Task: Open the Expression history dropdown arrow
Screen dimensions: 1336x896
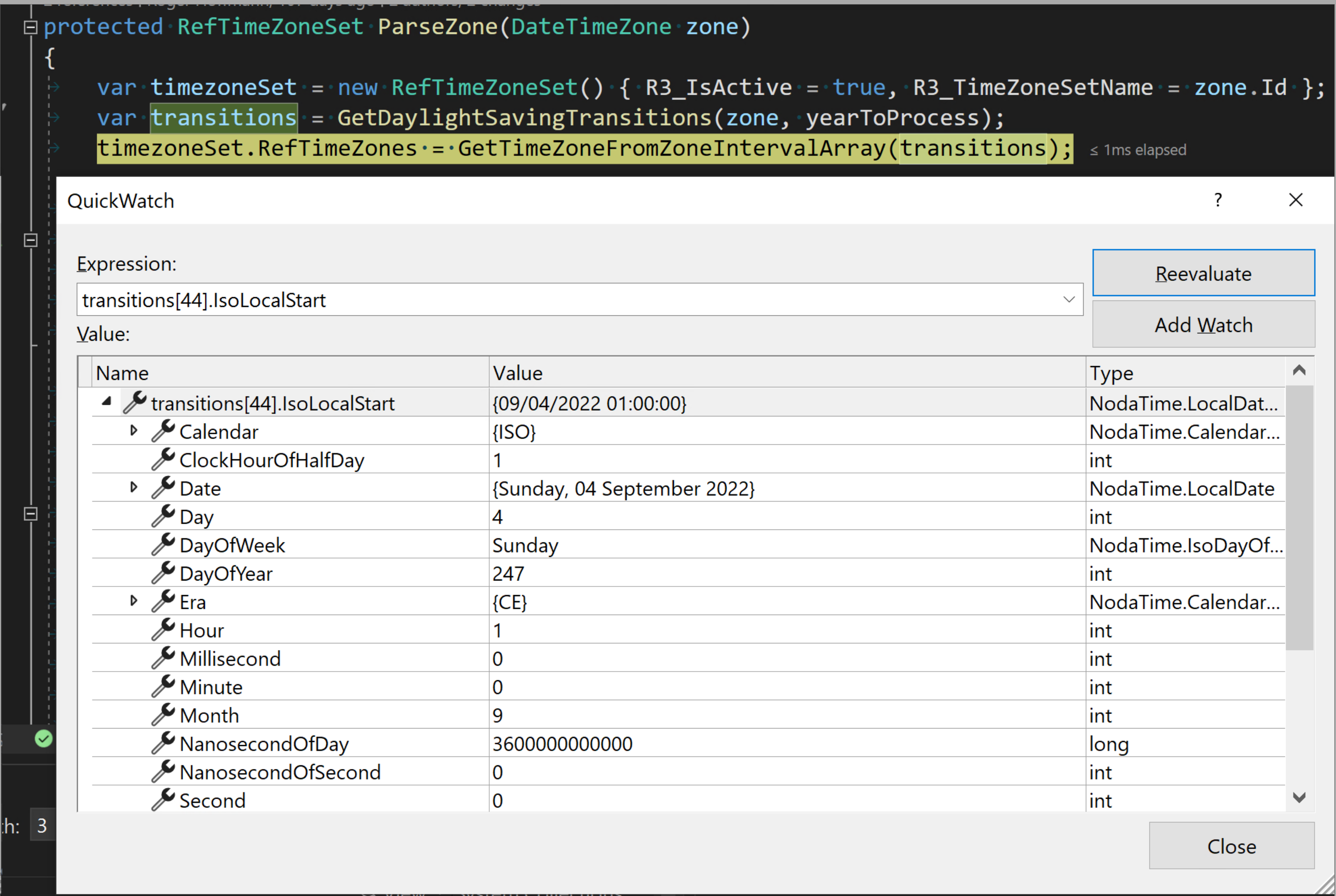Action: pos(1069,299)
